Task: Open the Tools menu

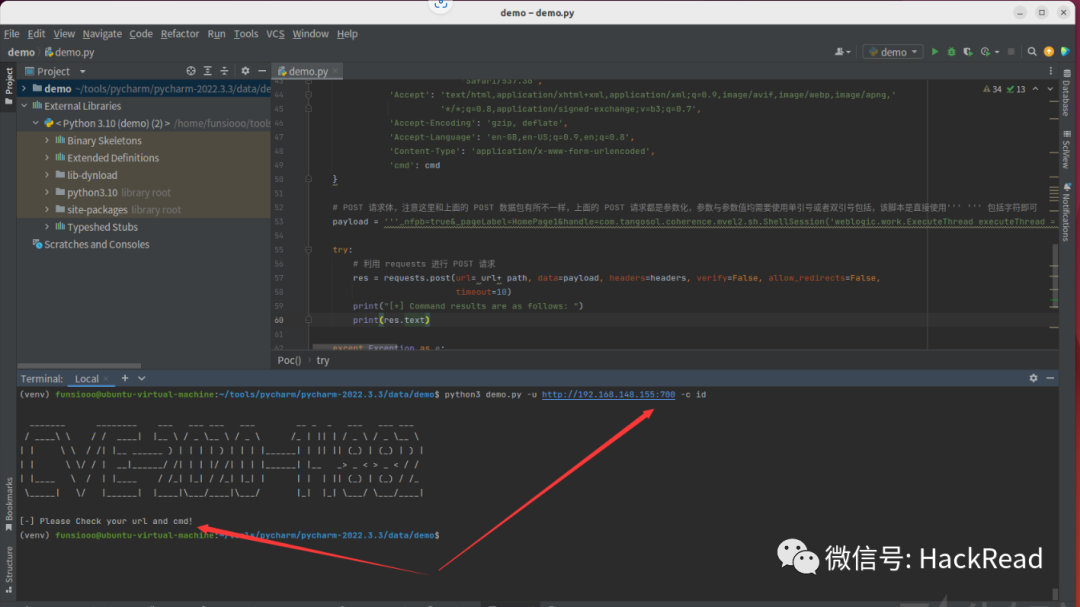Action: (245, 33)
